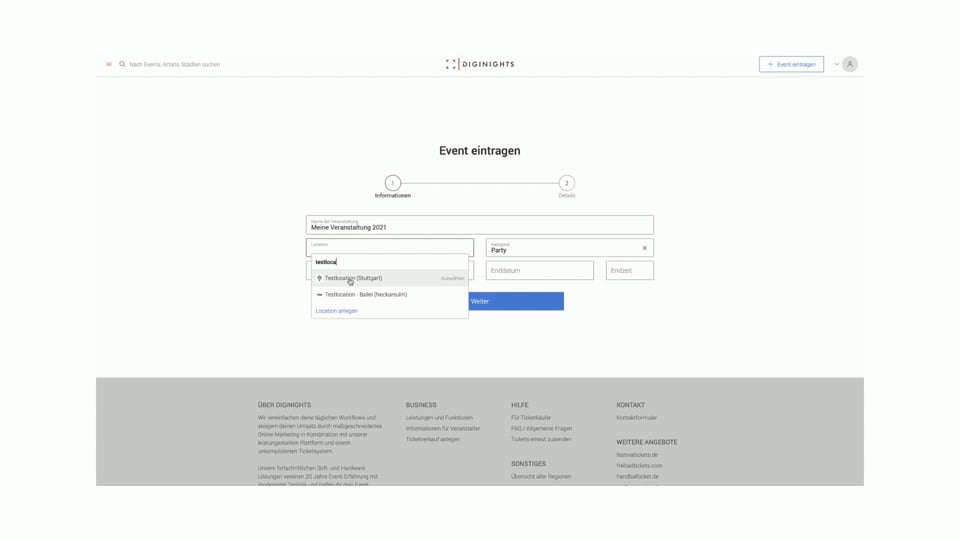960x540 pixels.
Task: Click the 'Event eintragen' header button
Action: coord(791,64)
